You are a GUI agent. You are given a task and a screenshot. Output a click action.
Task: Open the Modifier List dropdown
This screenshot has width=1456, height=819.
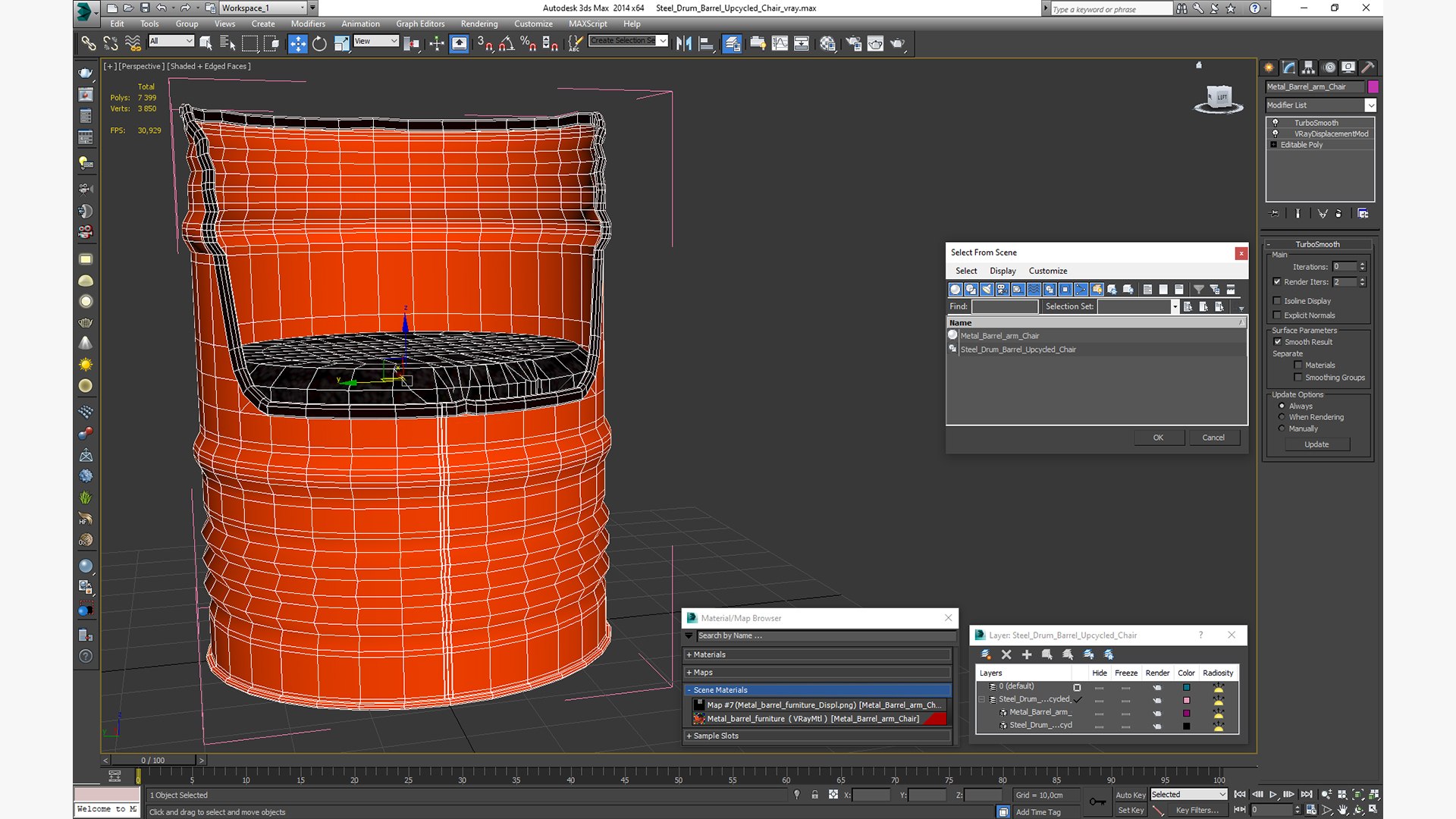point(1320,105)
